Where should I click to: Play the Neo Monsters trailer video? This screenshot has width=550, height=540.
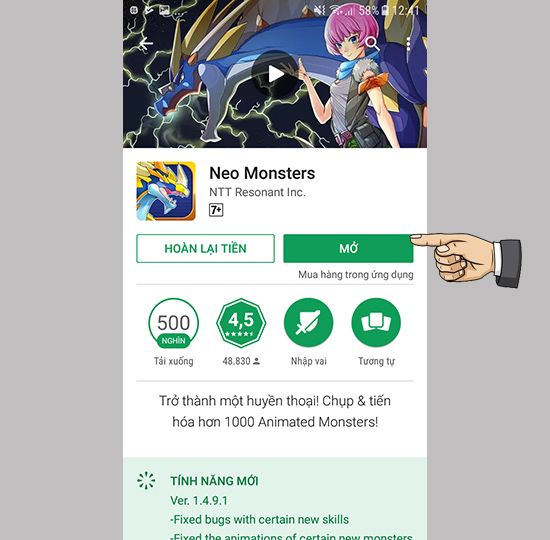point(275,74)
